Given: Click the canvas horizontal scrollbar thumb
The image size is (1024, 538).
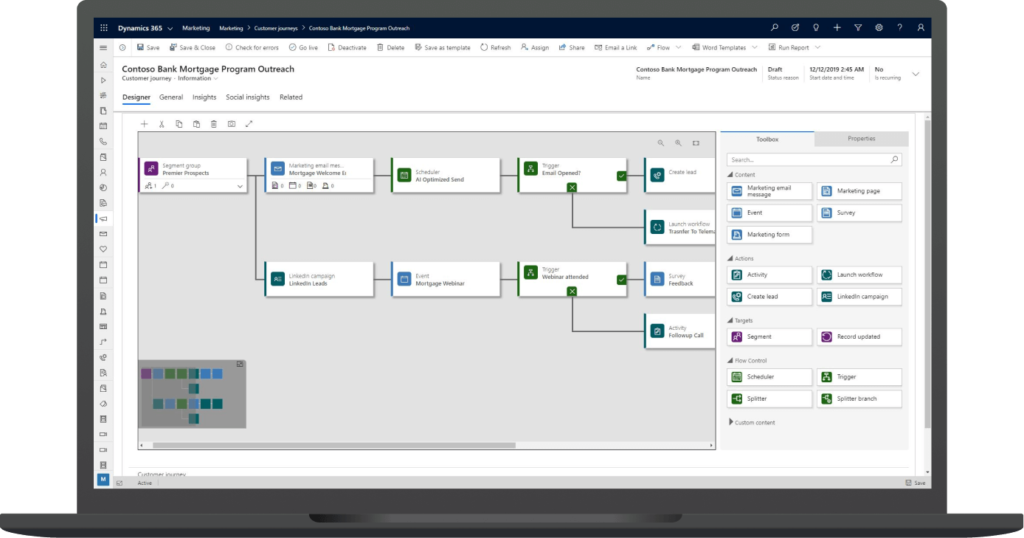Looking at the screenshot, I should (x=334, y=445).
